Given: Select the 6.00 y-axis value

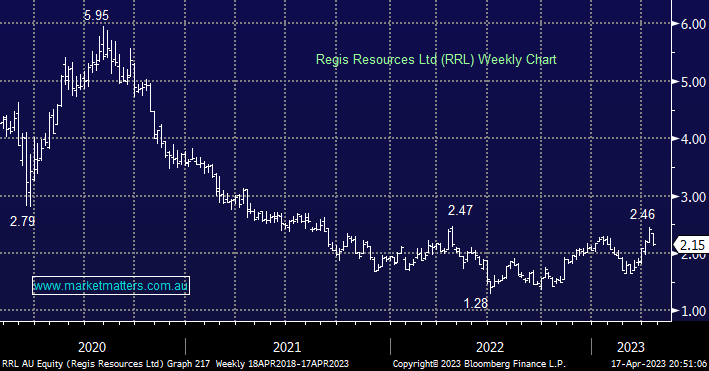Looking at the screenshot, I should pyautogui.click(x=694, y=24).
